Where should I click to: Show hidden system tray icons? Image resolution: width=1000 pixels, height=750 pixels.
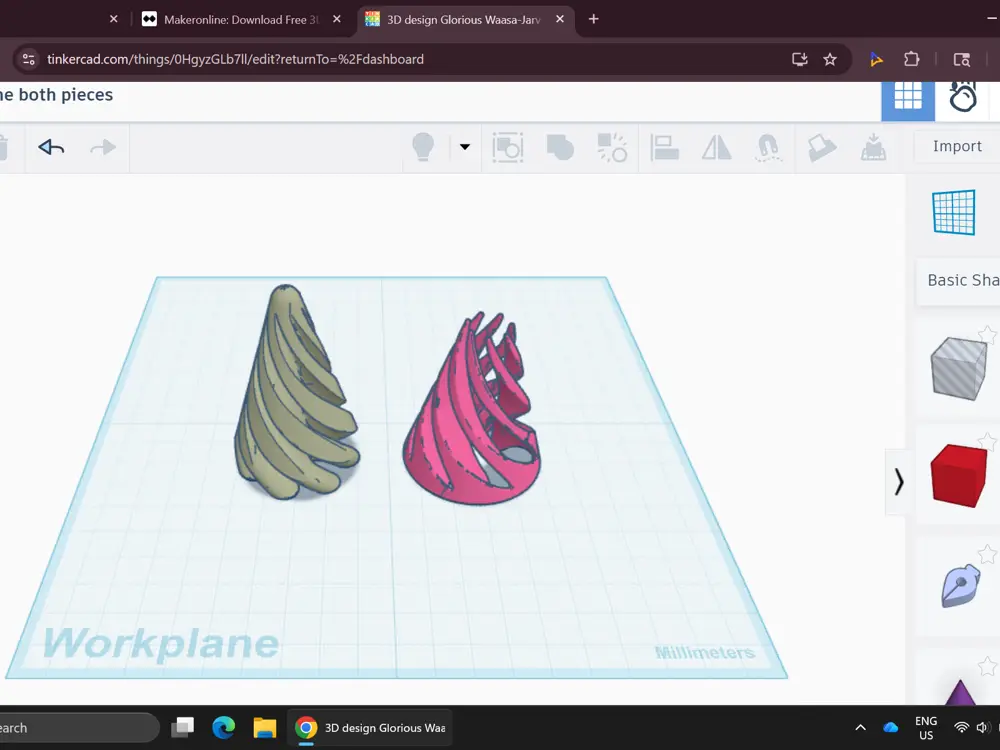pyautogui.click(x=860, y=727)
